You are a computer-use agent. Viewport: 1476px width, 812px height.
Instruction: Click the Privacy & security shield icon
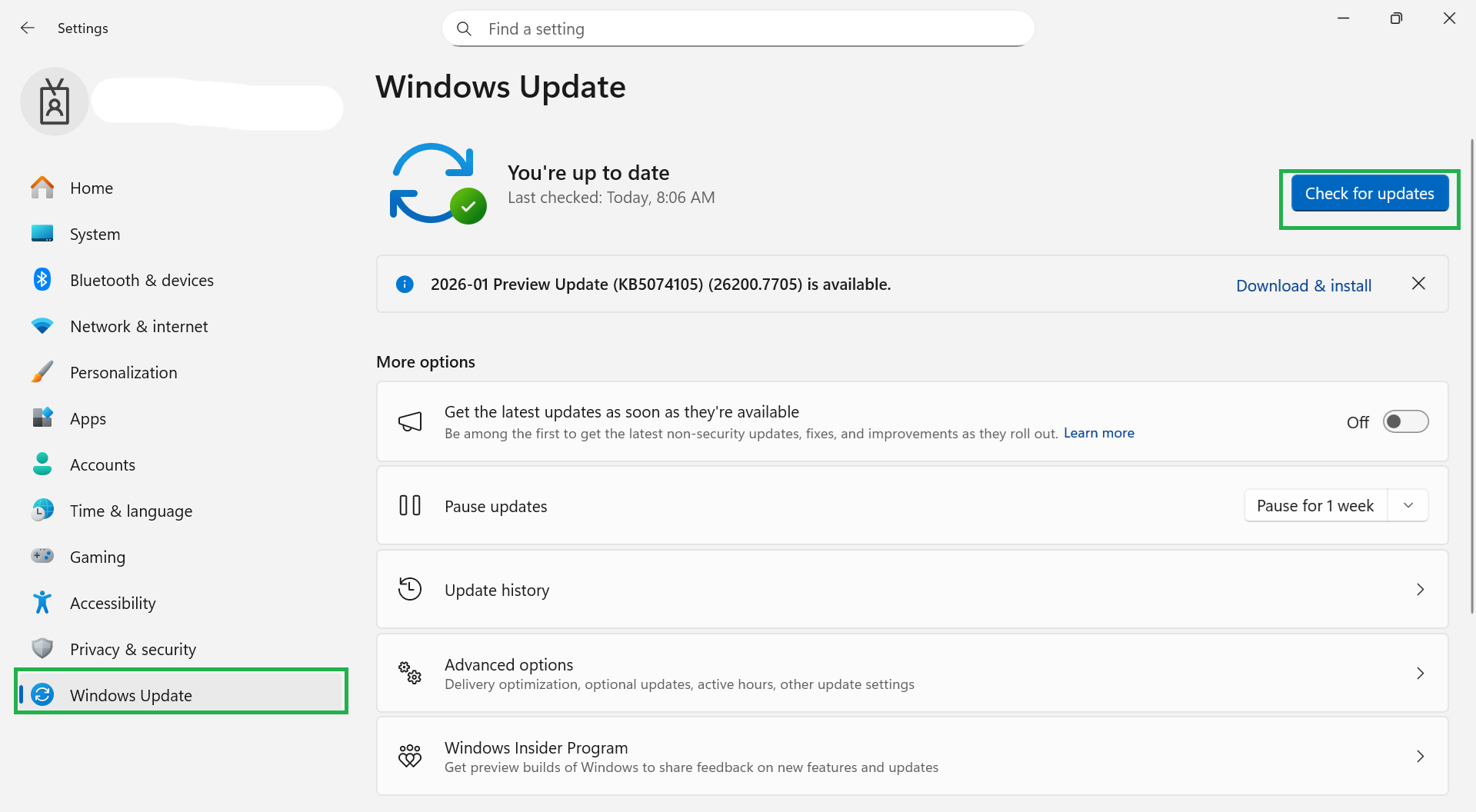42,648
